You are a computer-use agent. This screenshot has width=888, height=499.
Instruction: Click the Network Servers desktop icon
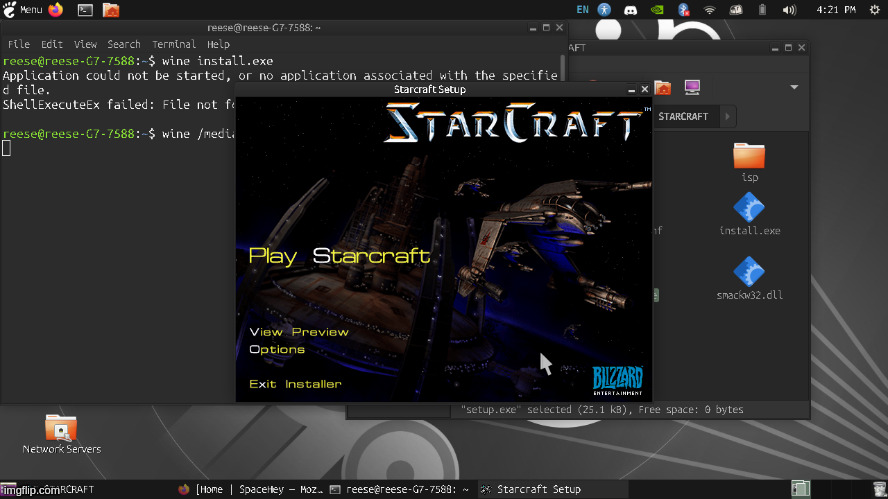[61, 434]
